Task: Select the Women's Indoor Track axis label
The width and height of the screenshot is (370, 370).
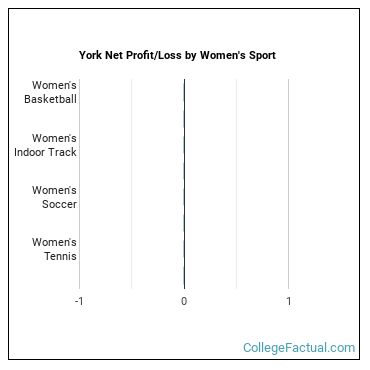Action: (45, 145)
